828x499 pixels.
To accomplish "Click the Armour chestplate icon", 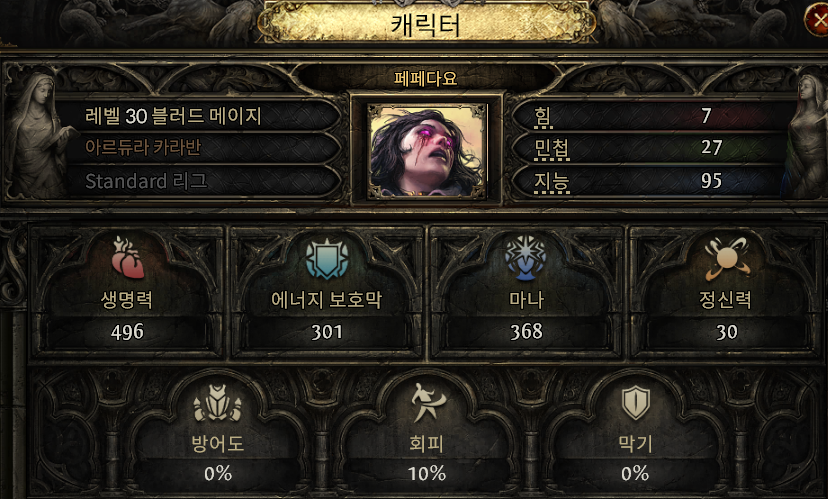I will (x=218, y=403).
